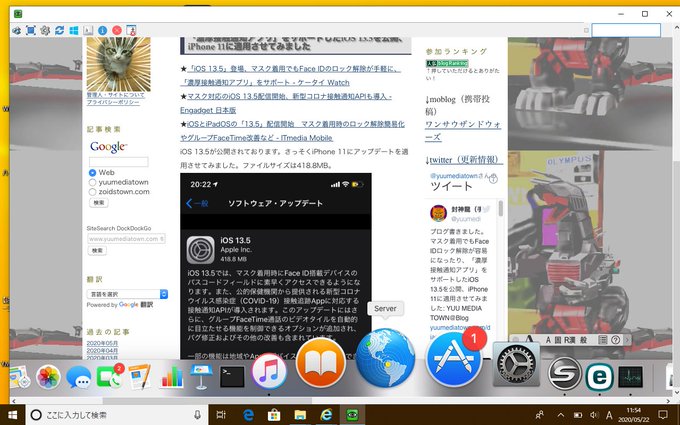680x425 pixels.
Task: Open Numbers bar chart icon in Dock
Action: click(172, 376)
